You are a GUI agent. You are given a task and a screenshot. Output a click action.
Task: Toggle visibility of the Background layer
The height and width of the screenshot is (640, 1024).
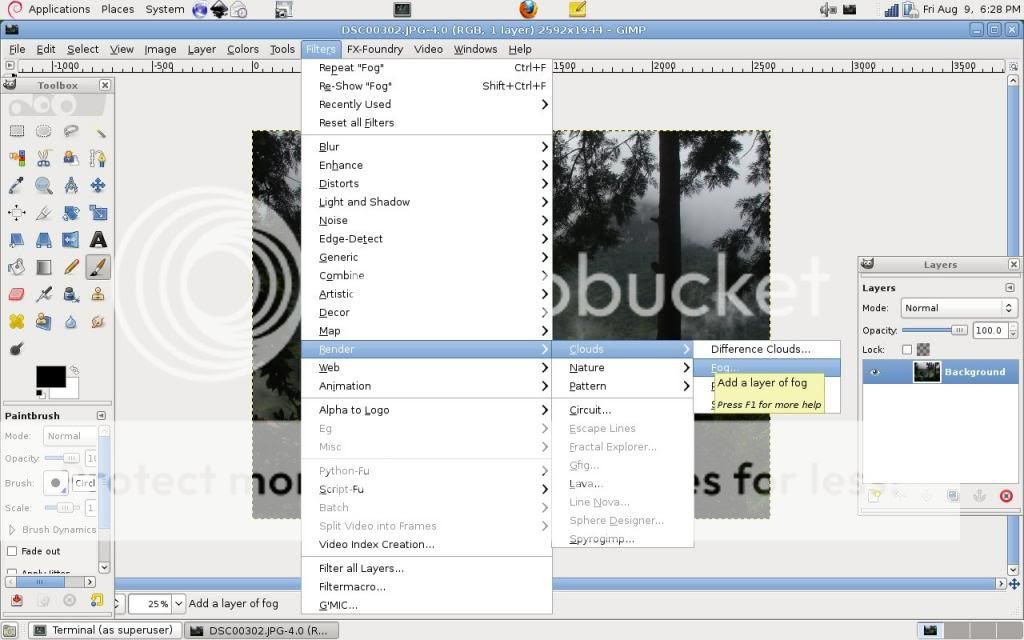click(874, 371)
